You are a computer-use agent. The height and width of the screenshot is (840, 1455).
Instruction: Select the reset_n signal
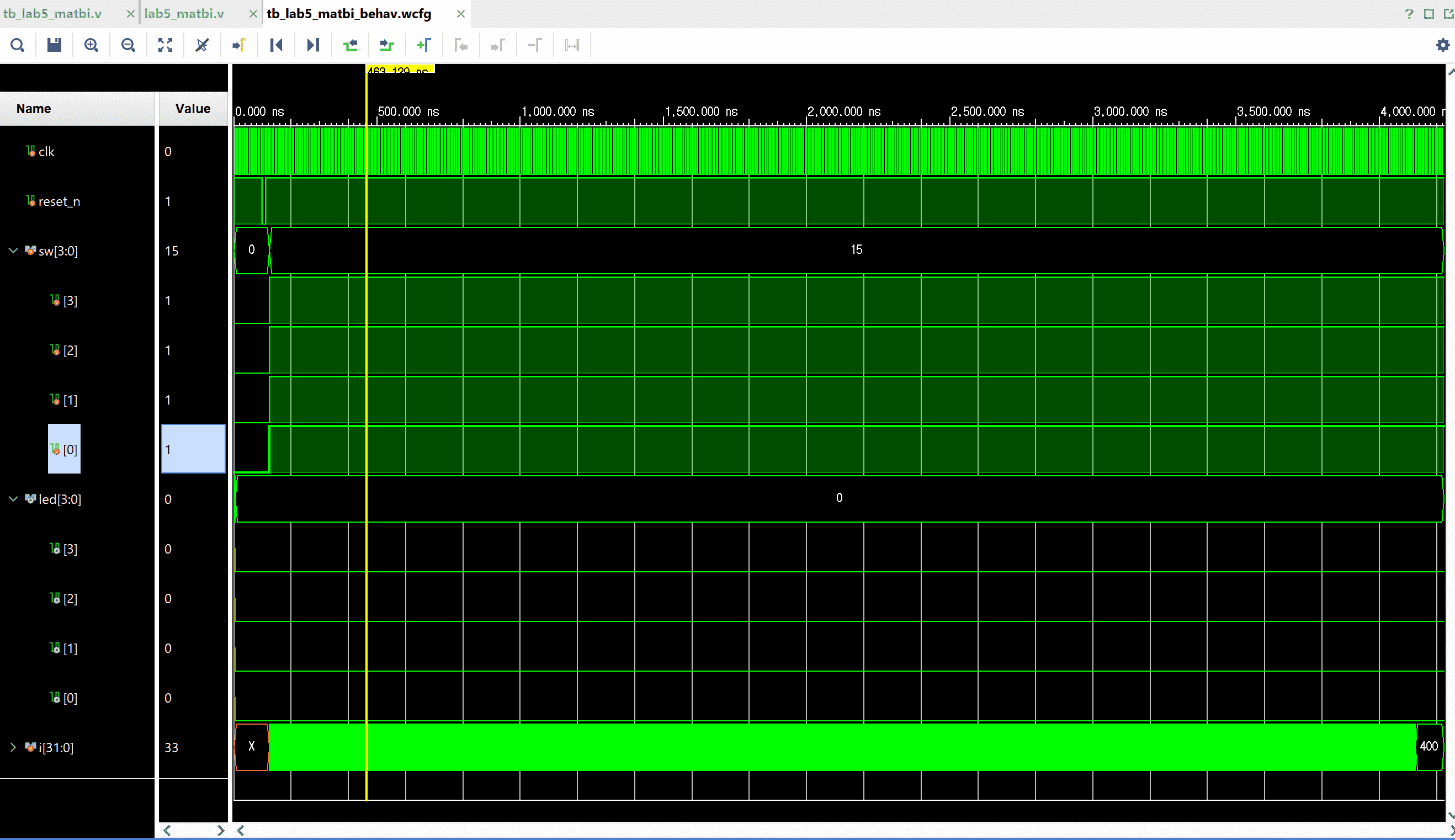click(x=59, y=201)
